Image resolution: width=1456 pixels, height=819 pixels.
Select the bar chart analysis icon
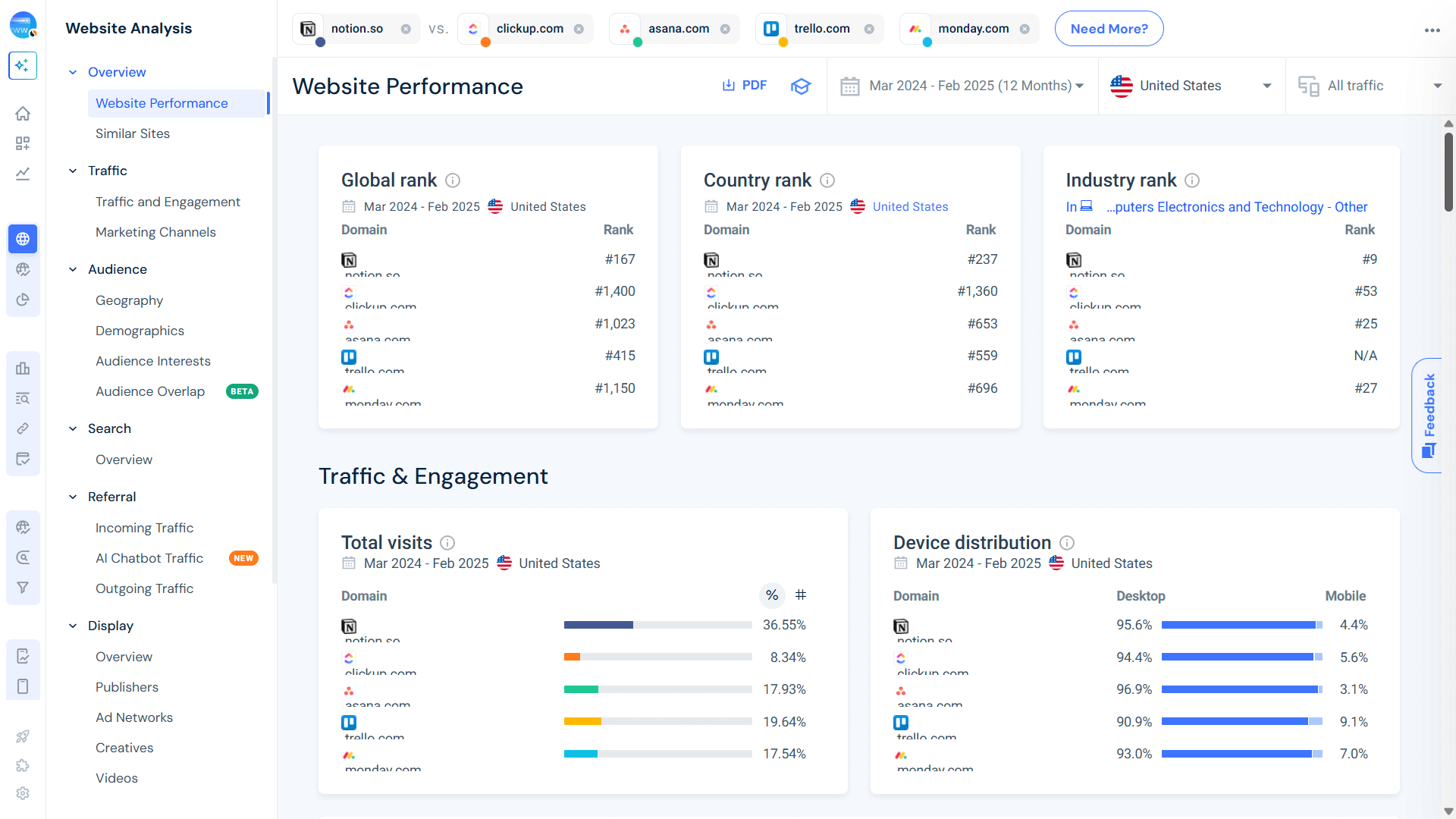[x=23, y=368]
